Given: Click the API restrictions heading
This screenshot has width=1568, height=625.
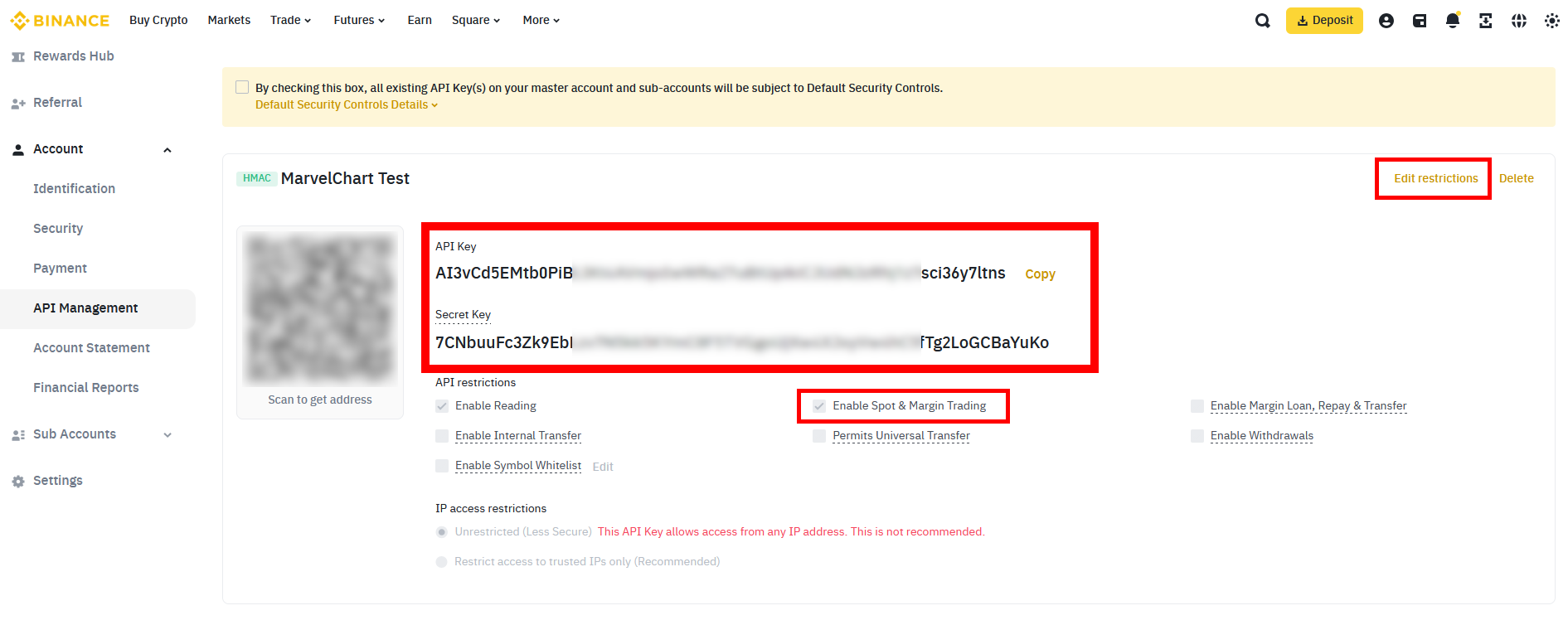Looking at the screenshot, I should [475, 383].
